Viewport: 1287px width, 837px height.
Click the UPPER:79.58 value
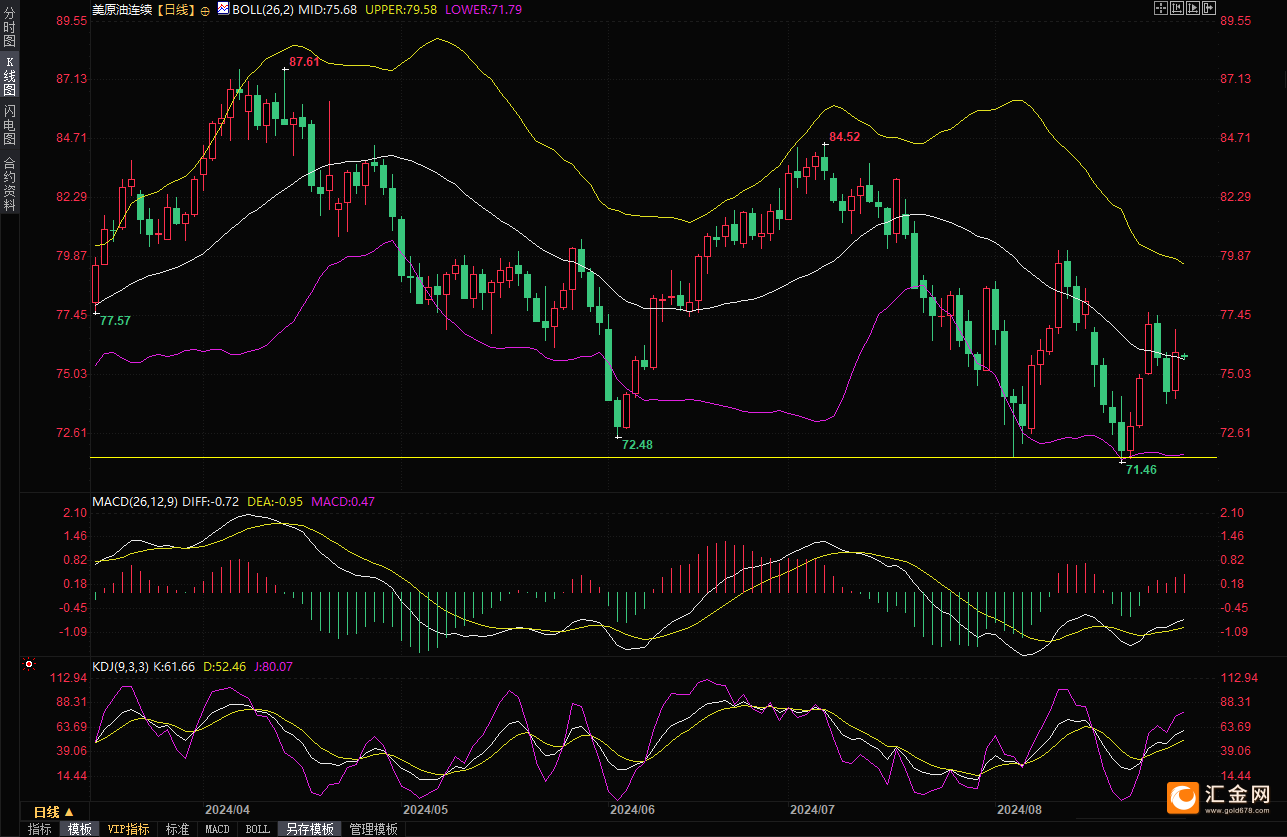point(400,9)
